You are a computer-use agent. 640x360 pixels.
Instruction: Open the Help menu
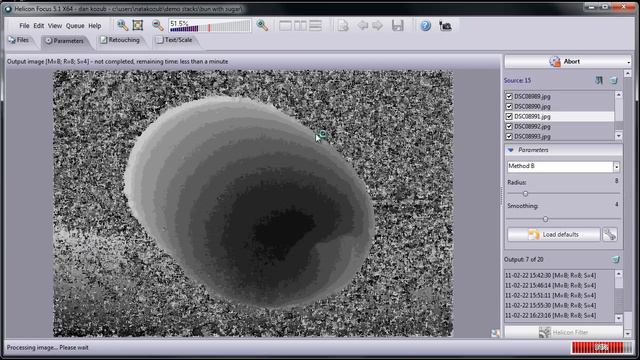click(x=95, y=26)
